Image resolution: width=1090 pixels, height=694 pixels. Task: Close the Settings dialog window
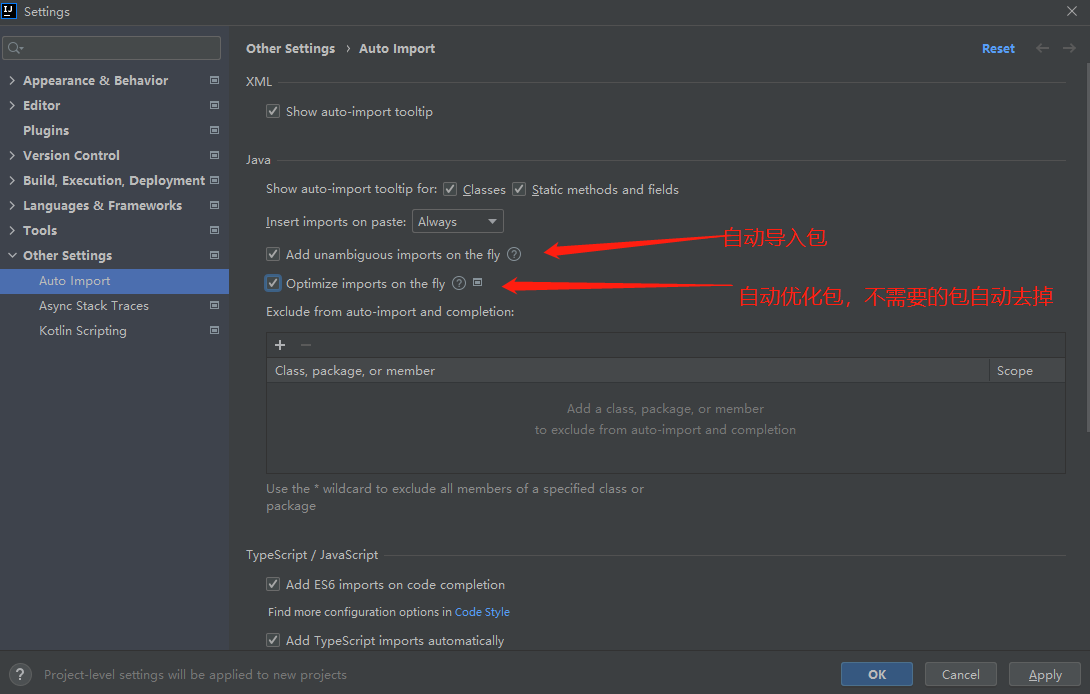pos(1071,11)
